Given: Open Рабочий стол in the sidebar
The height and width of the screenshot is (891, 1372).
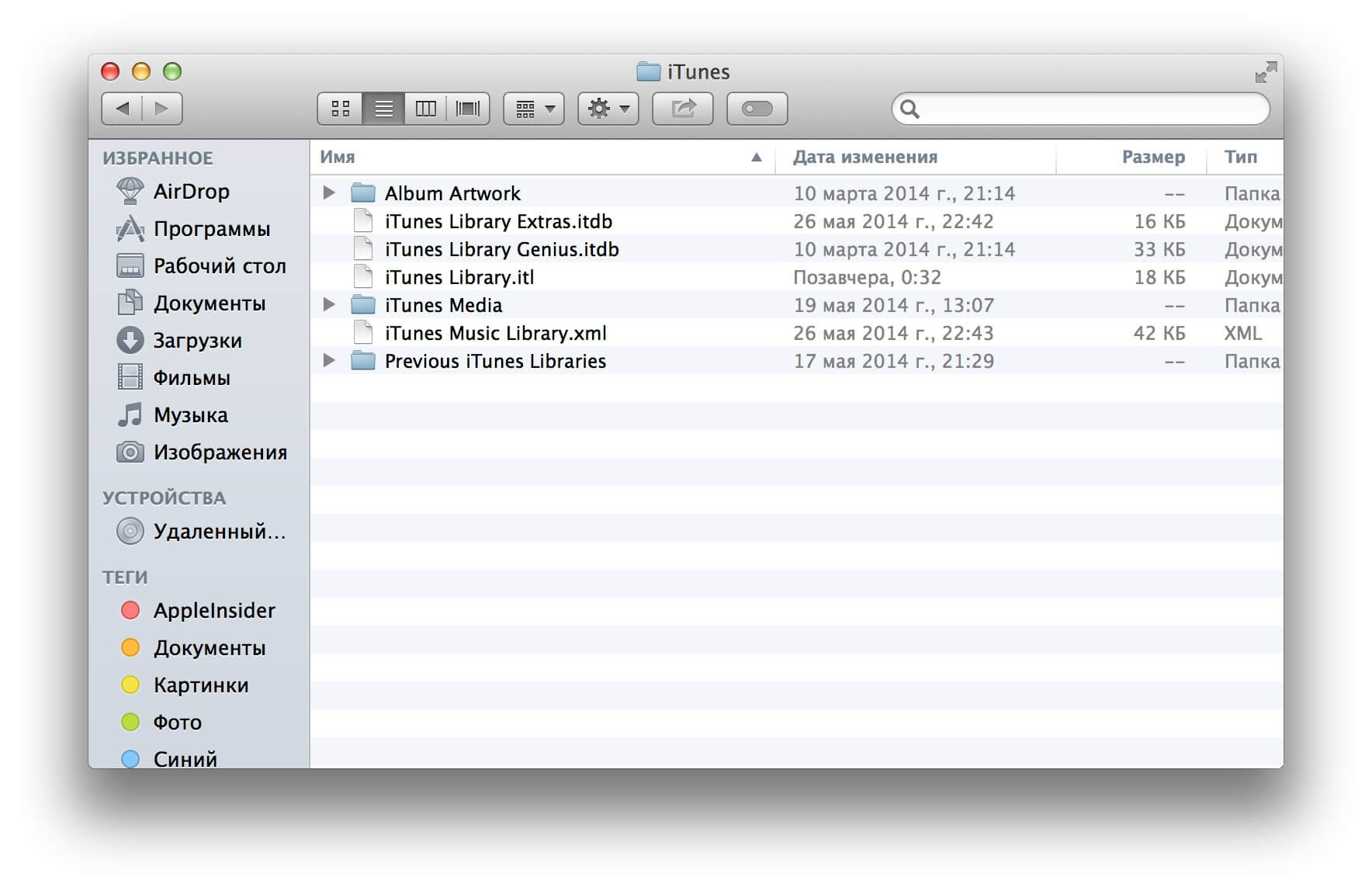Looking at the screenshot, I should pyautogui.click(x=200, y=266).
